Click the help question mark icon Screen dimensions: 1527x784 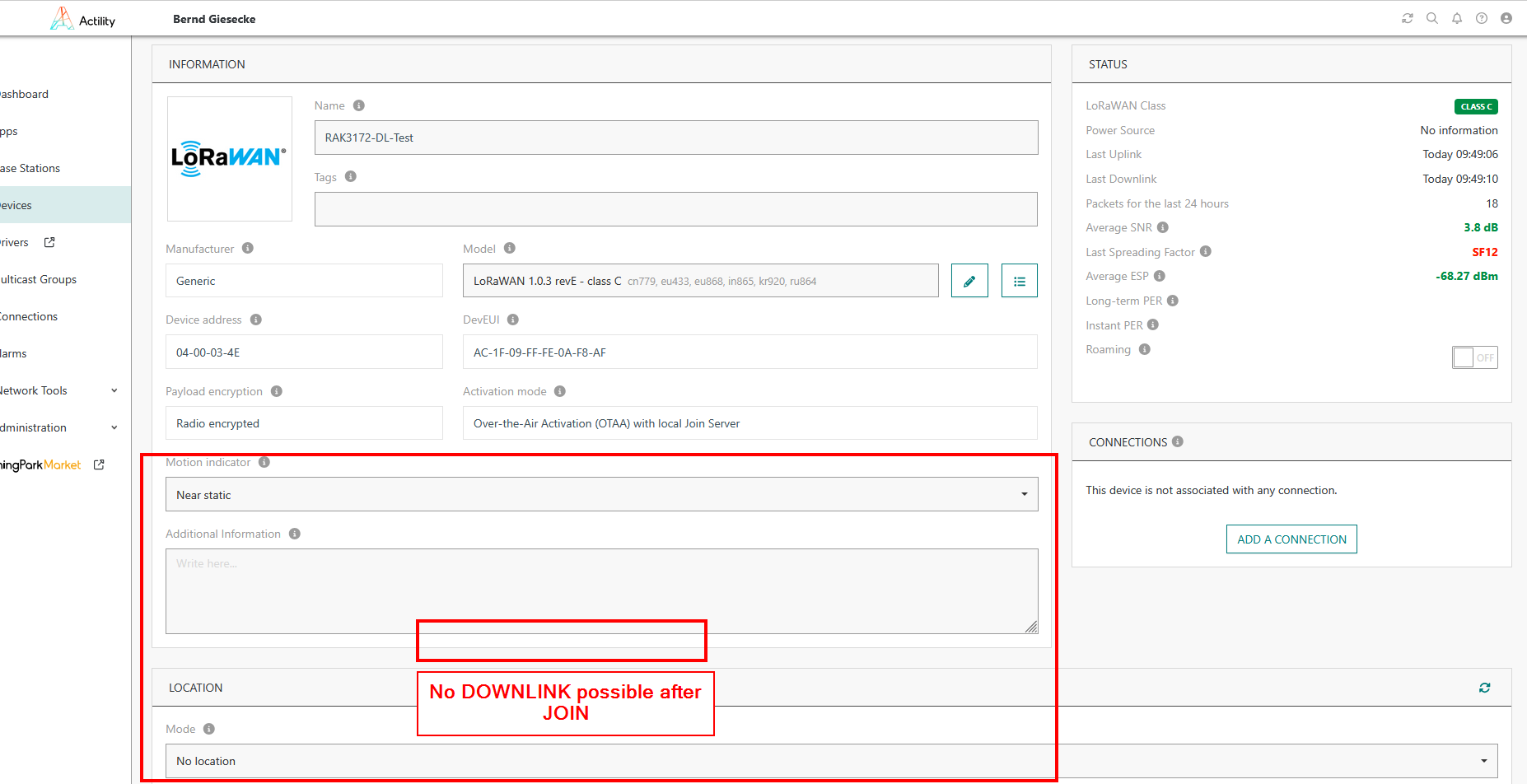click(1482, 18)
